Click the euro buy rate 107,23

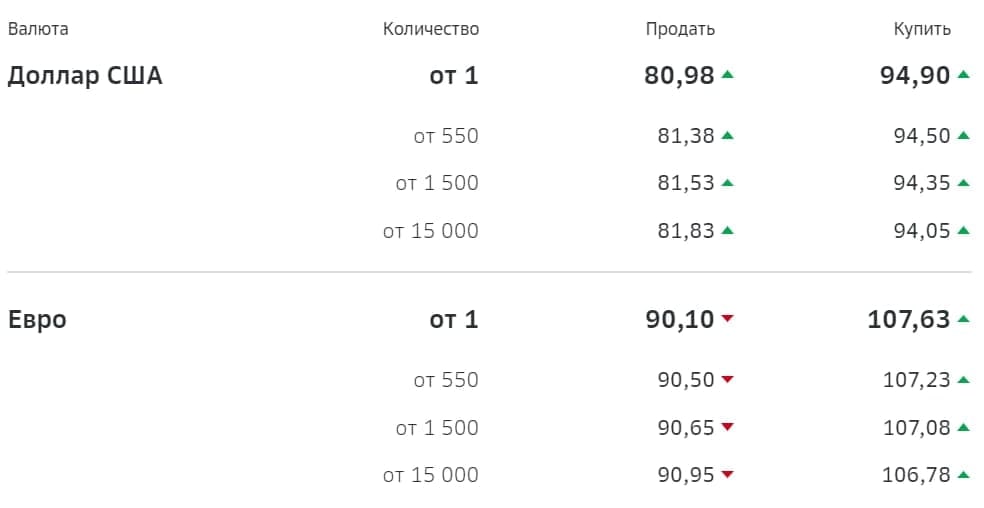[x=917, y=380]
